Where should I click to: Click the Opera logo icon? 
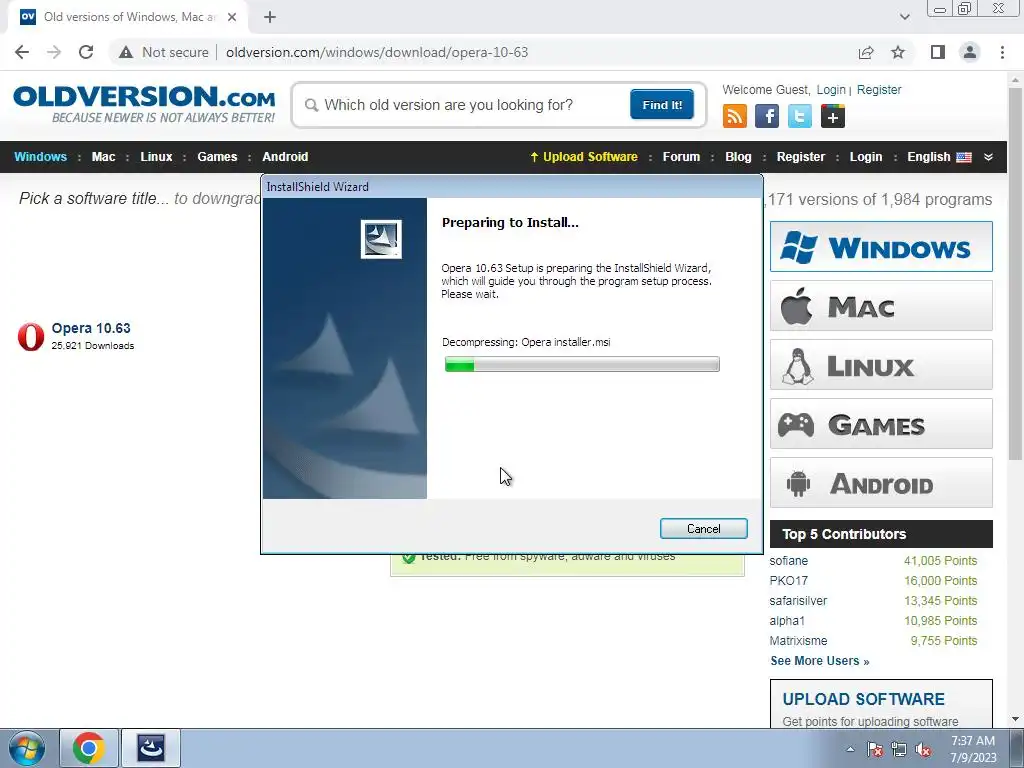click(31, 336)
